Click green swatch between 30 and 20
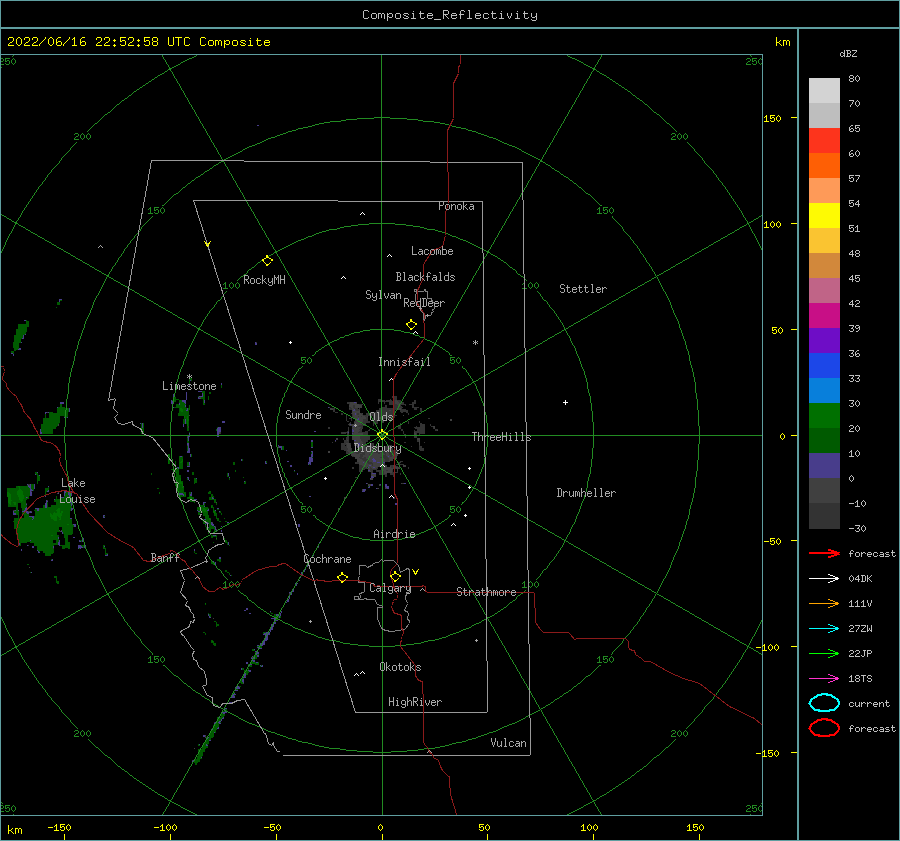Viewport: 900px width, 841px height. [x=824, y=416]
